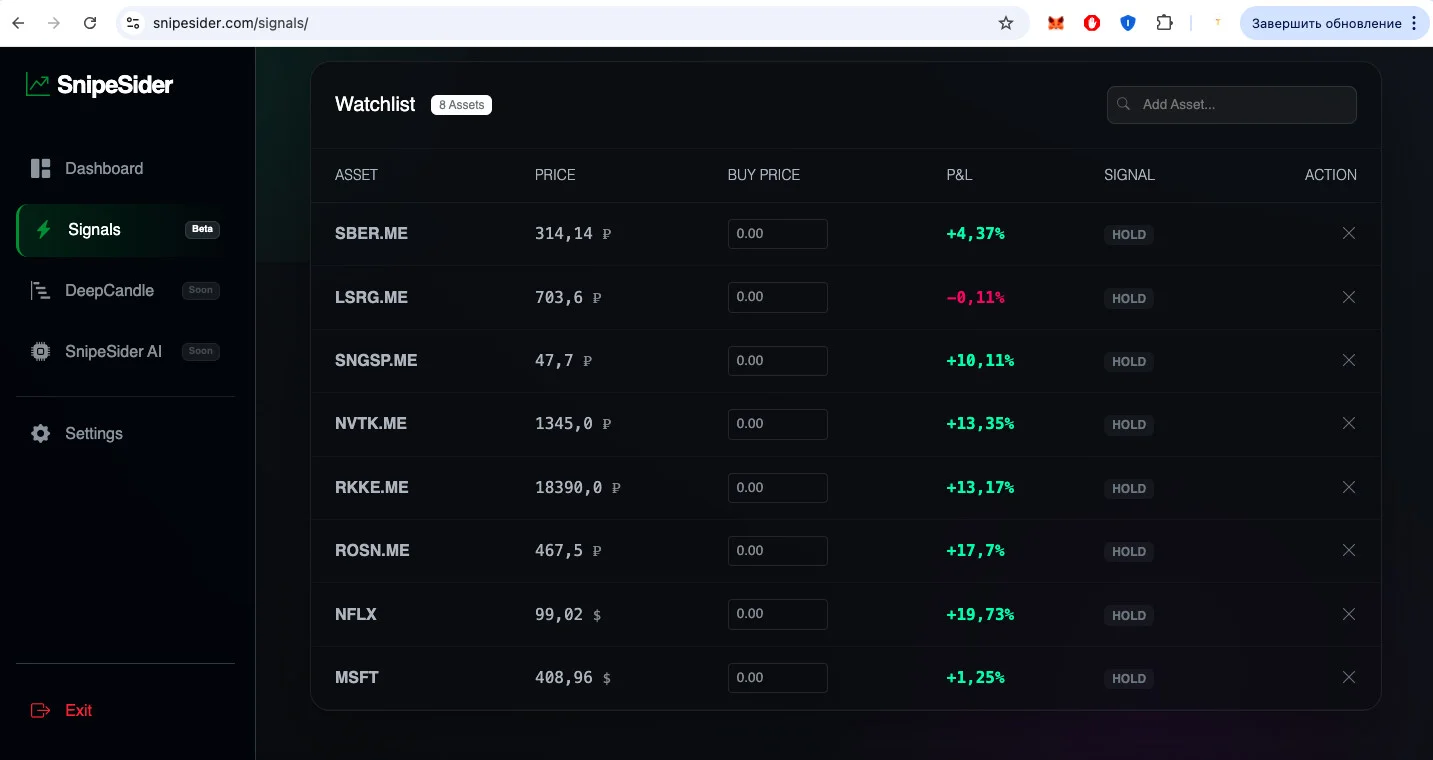Screen dimensions: 1433x760
Task: Open SnipeSider AI in the sidebar
Action: [x=126, y=351]
